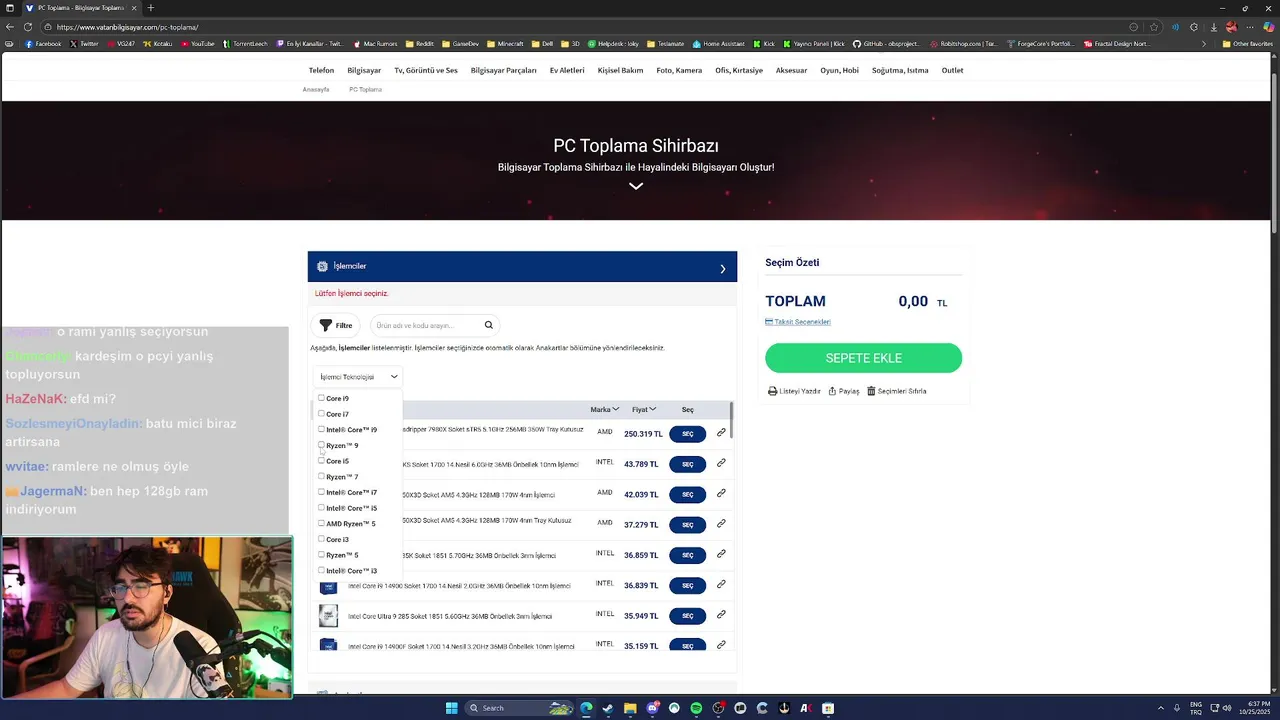
Task: Open Spotify from the taskbar
Action: tap(696, 708)
